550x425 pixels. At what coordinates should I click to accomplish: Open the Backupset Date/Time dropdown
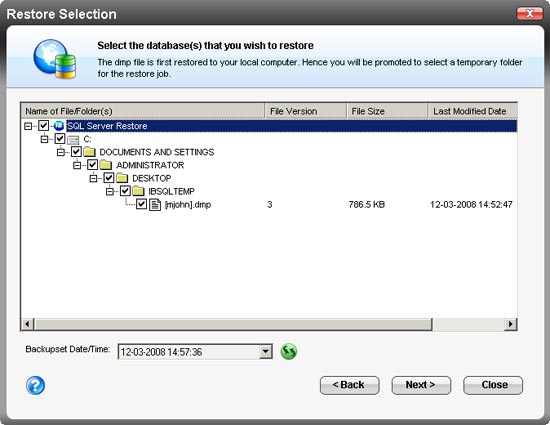coord(266,351)
